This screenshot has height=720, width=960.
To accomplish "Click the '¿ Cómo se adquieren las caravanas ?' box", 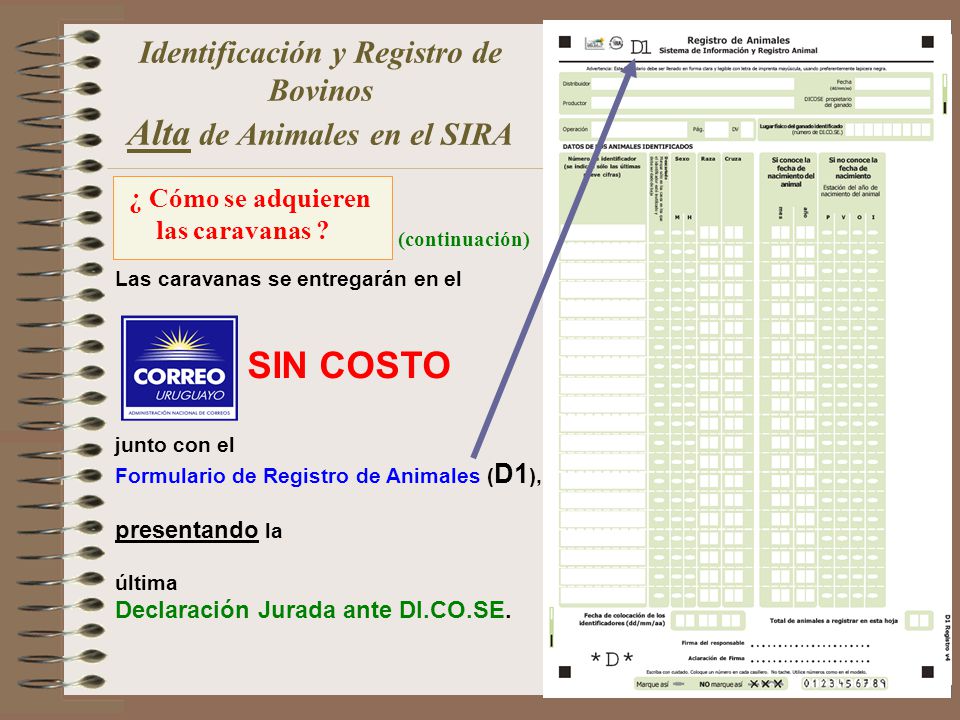I will 253,218.
